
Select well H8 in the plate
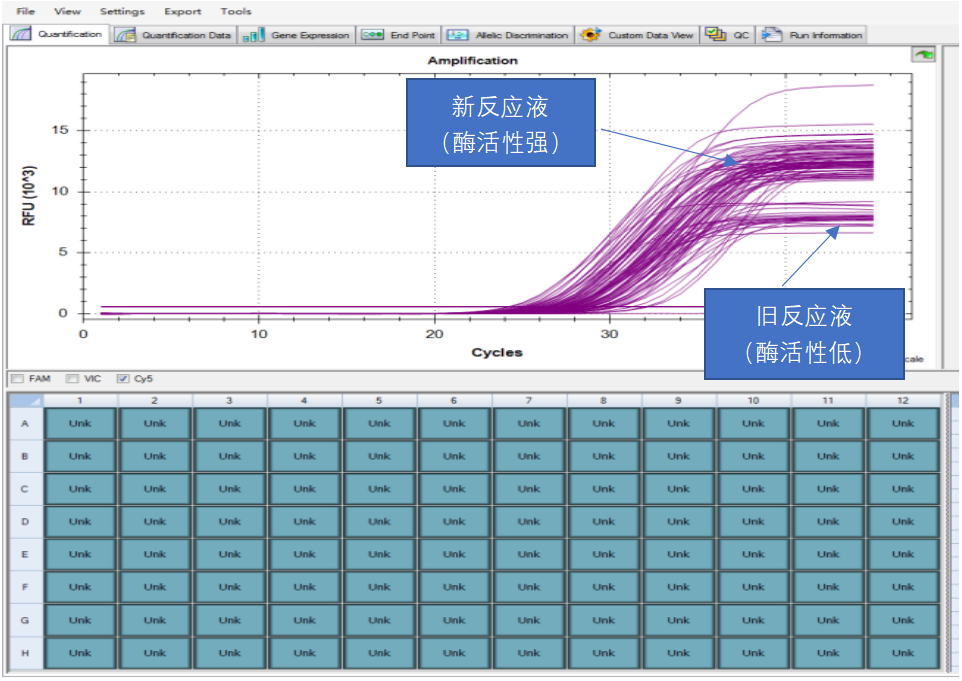click(603, 653)
